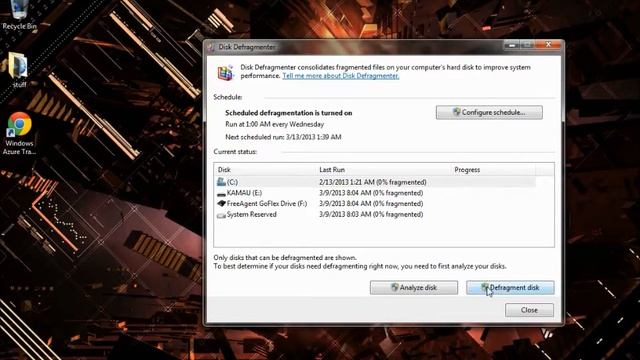Select the stuff folder on desktop
Image resolution: width=640 pixels, height=360 pixels.
[x=19, y=69]
